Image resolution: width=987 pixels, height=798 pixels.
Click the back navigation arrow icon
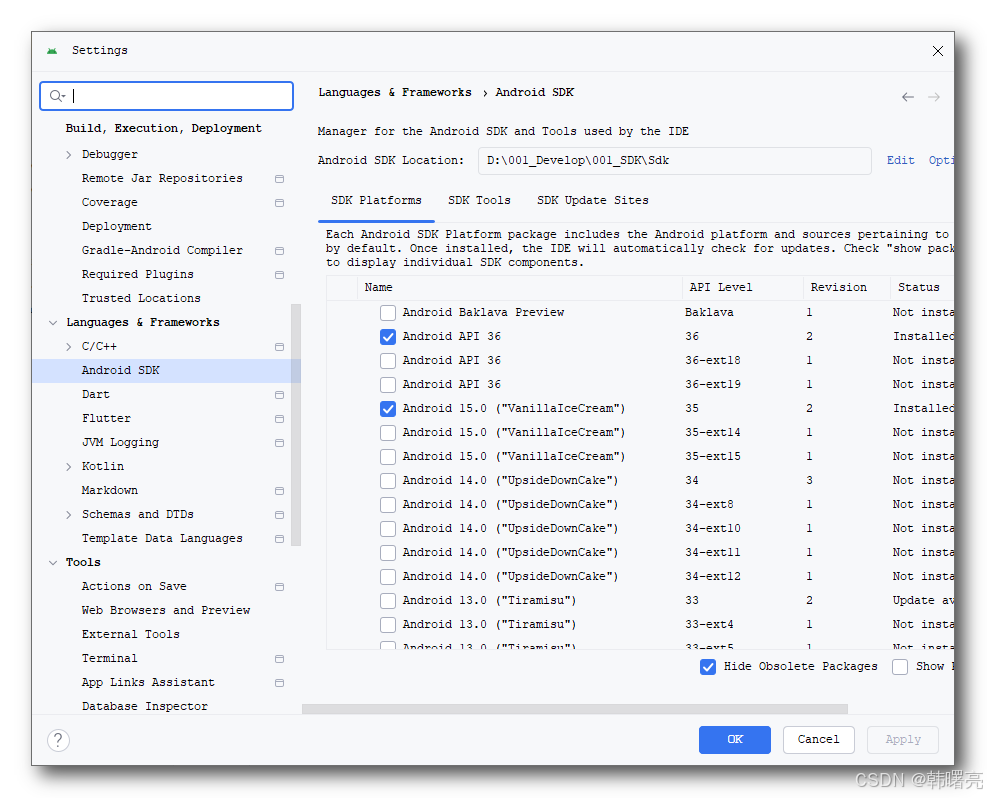[907, 97]
